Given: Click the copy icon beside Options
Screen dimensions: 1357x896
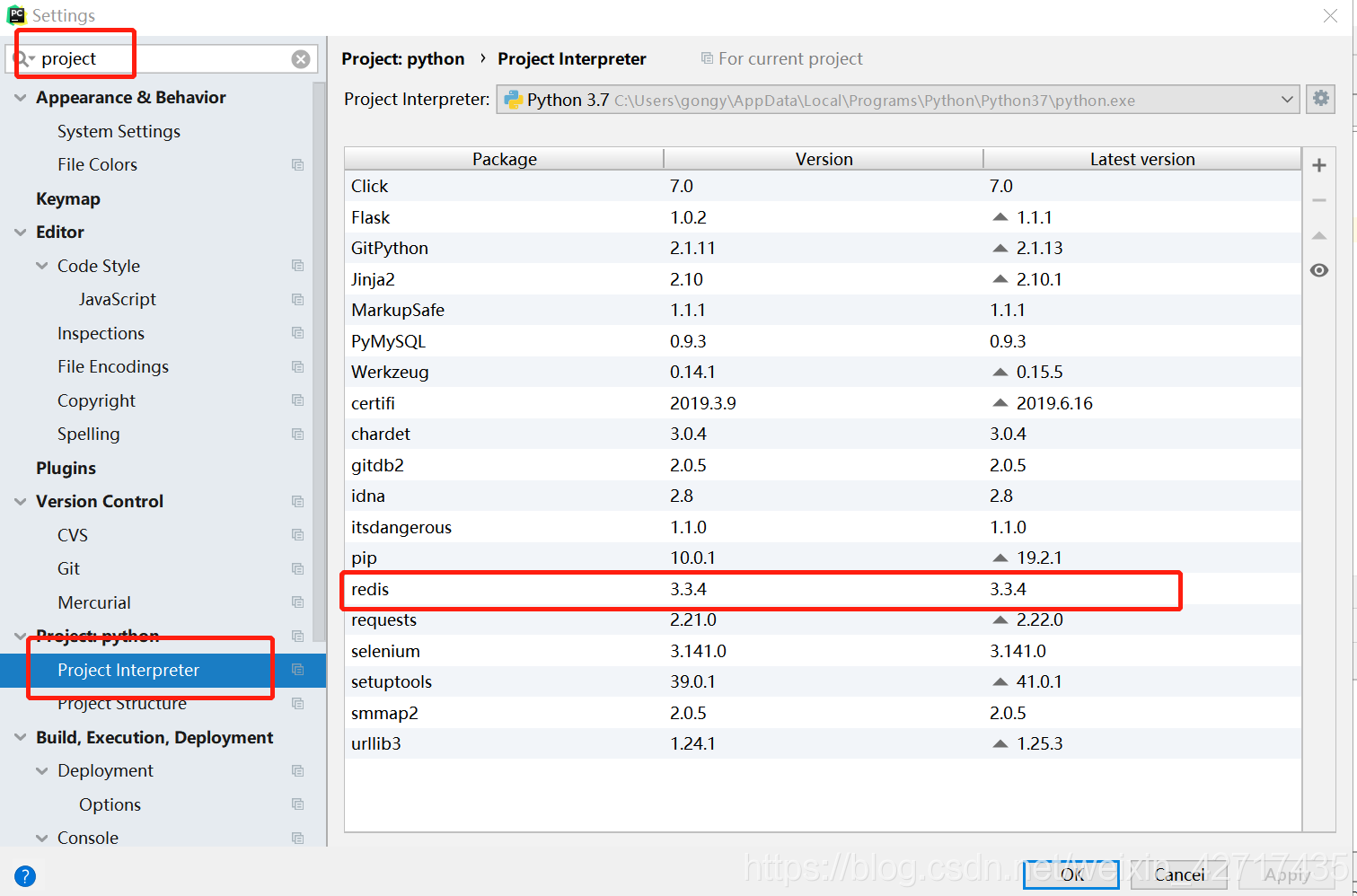Looking at the screenshot, I should 298,804.
